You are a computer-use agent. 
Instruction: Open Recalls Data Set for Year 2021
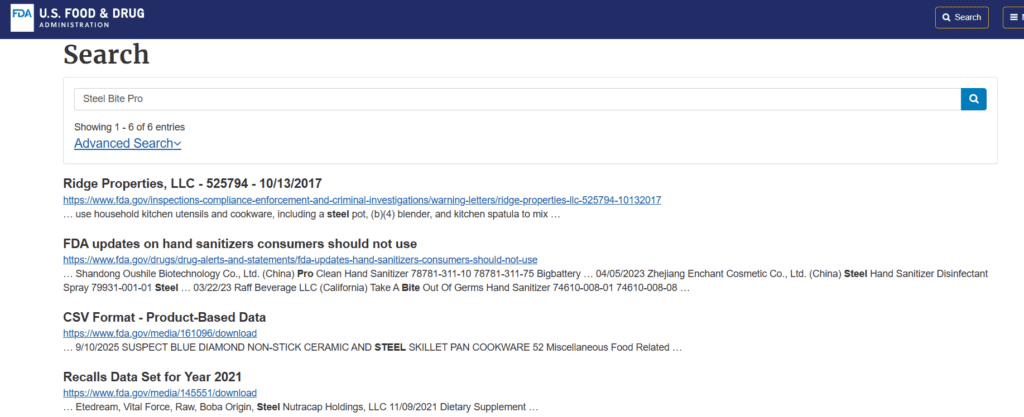coord(153,377)
